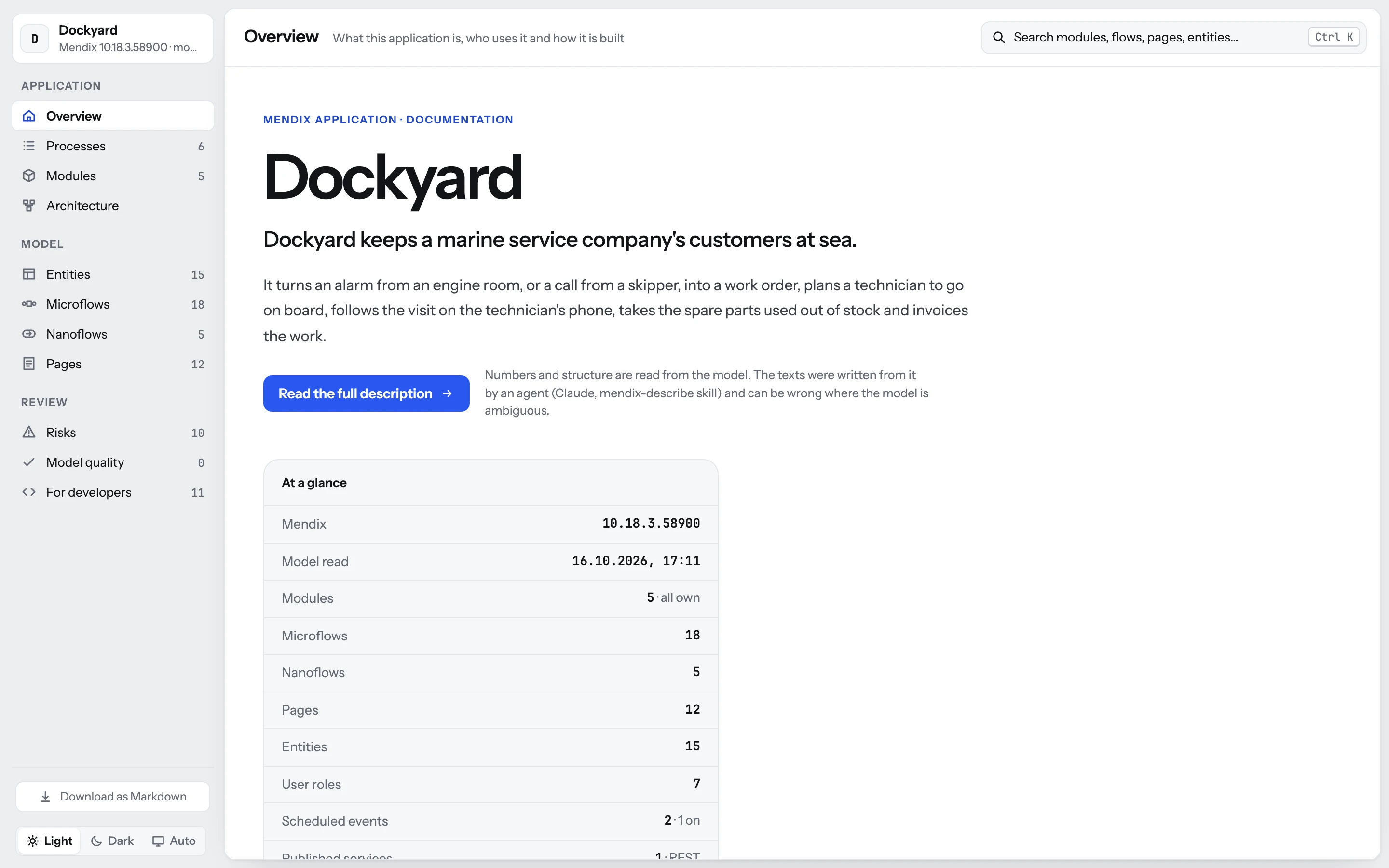
Task: Switch theme to Dark mode
Action: click(112, 841)
